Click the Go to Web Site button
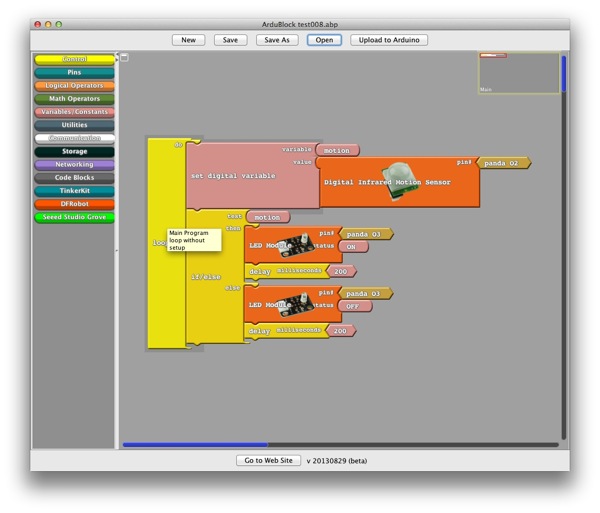600x513 pixels. point(267,461)
